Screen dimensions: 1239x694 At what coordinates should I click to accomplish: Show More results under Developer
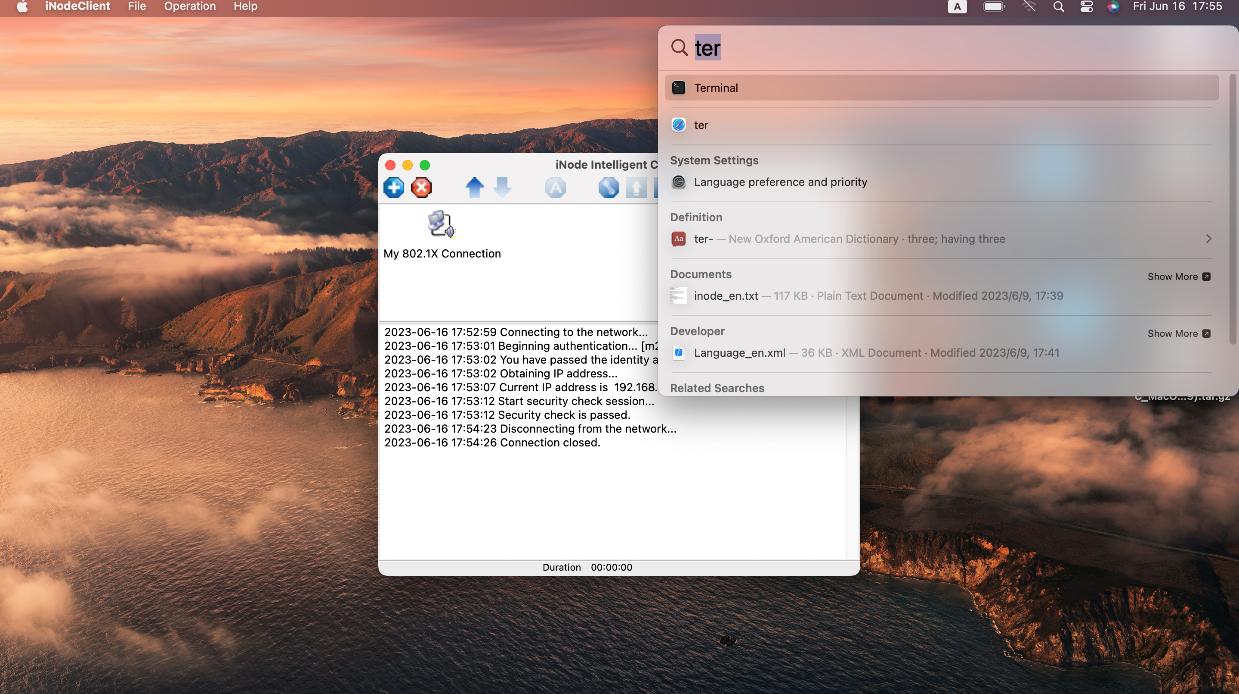coord(1179,334)
